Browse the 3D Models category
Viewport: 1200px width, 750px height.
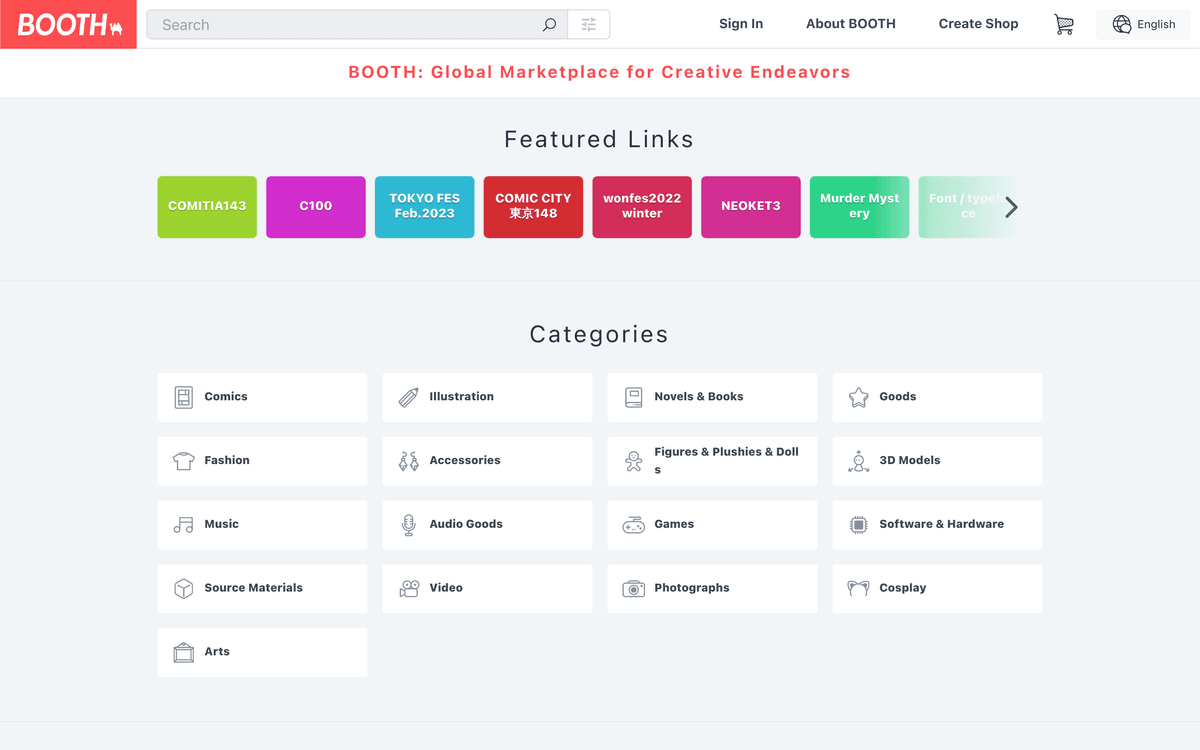click(x=937, y=461)
